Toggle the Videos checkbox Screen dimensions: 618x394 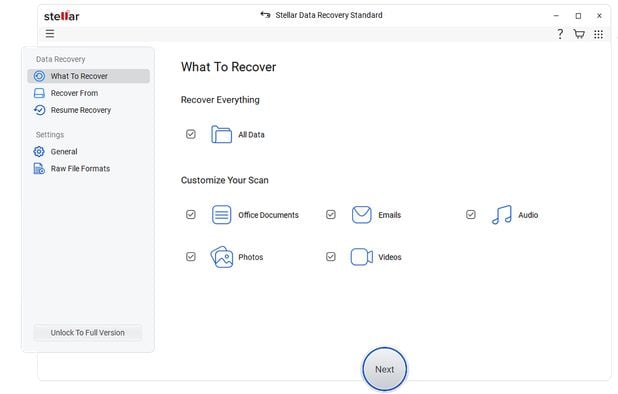[331, 257]
